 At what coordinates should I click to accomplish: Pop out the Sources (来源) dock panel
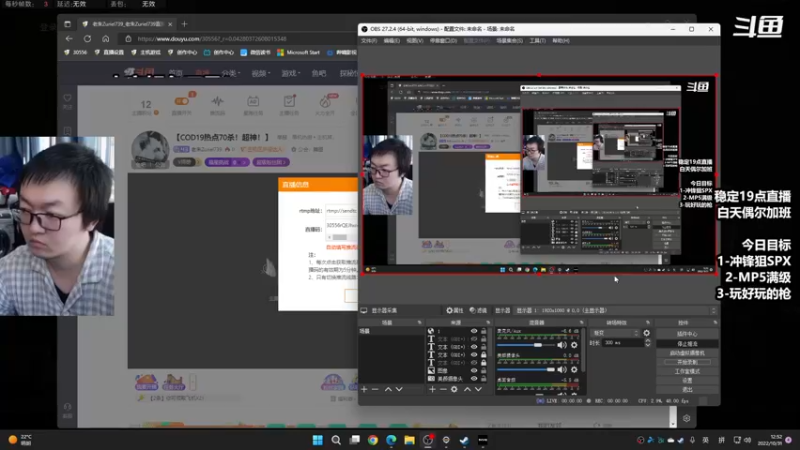(x=488, y=322)
